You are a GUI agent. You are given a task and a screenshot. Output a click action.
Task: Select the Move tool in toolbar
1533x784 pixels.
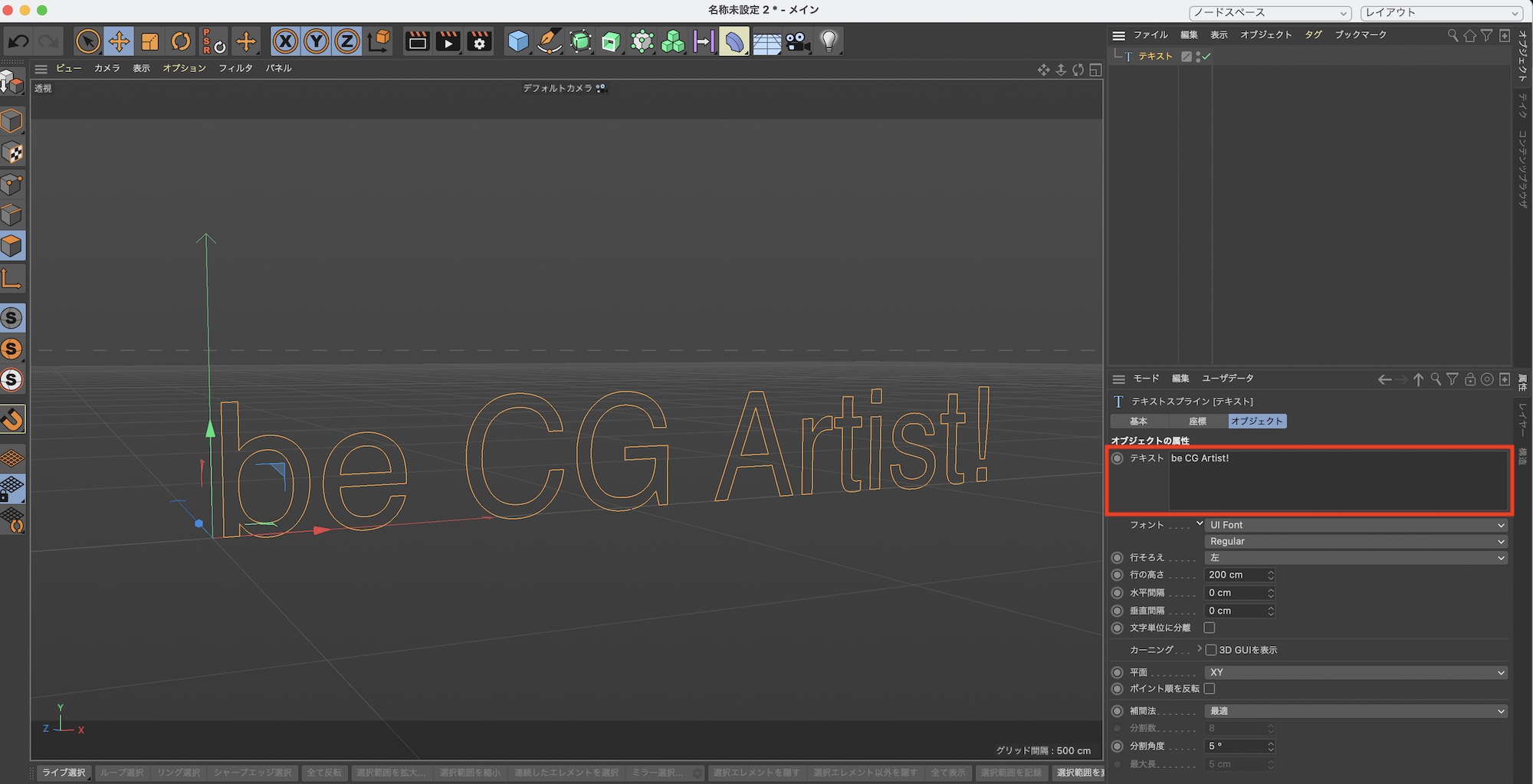pos(119,41)
